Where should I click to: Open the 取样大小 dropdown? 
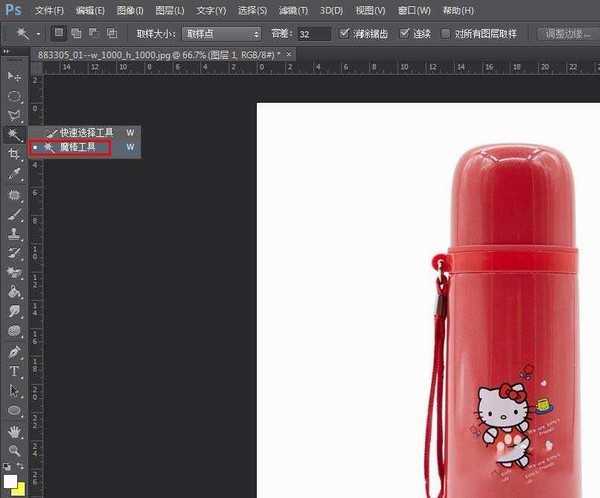click(221, 34)
